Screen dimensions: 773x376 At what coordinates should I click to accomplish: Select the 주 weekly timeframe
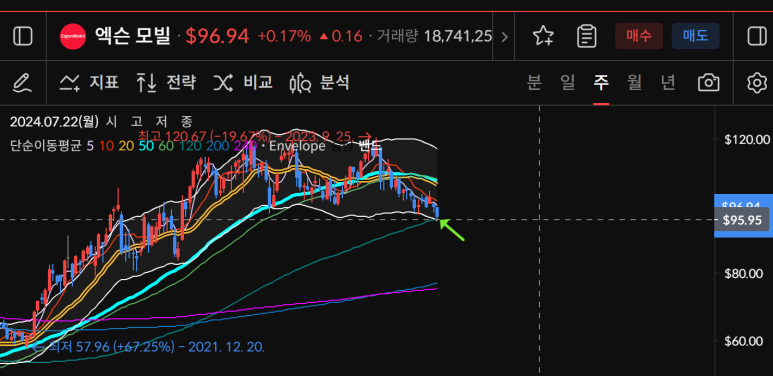(x=601, y=82)
